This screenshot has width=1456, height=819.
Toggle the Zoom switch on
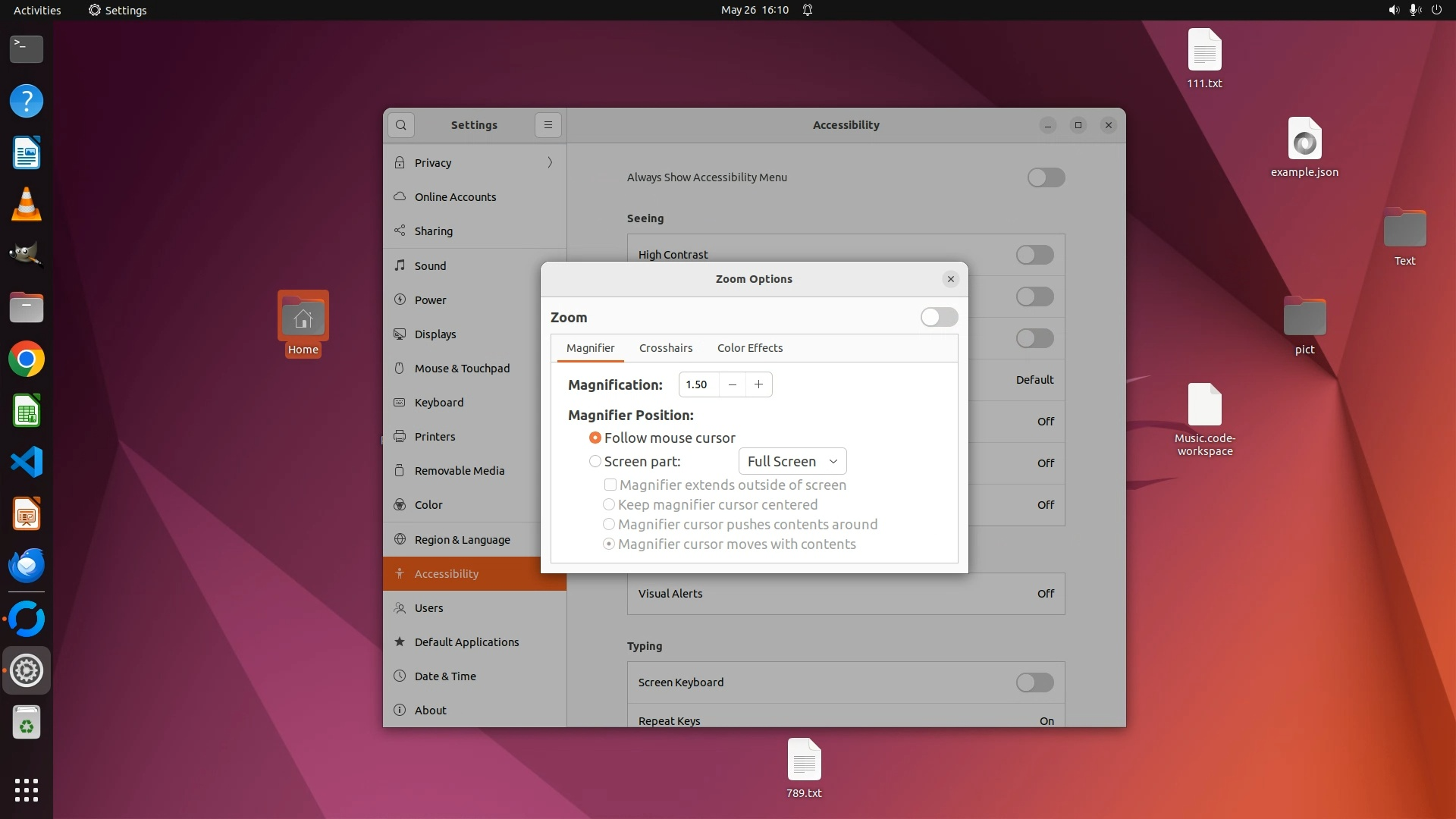pyautogui.click(x=939, y=317)
